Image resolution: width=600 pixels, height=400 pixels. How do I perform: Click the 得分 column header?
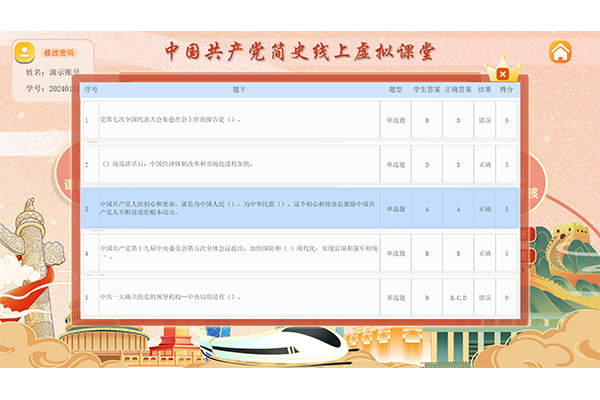click(x=506, y=90)
